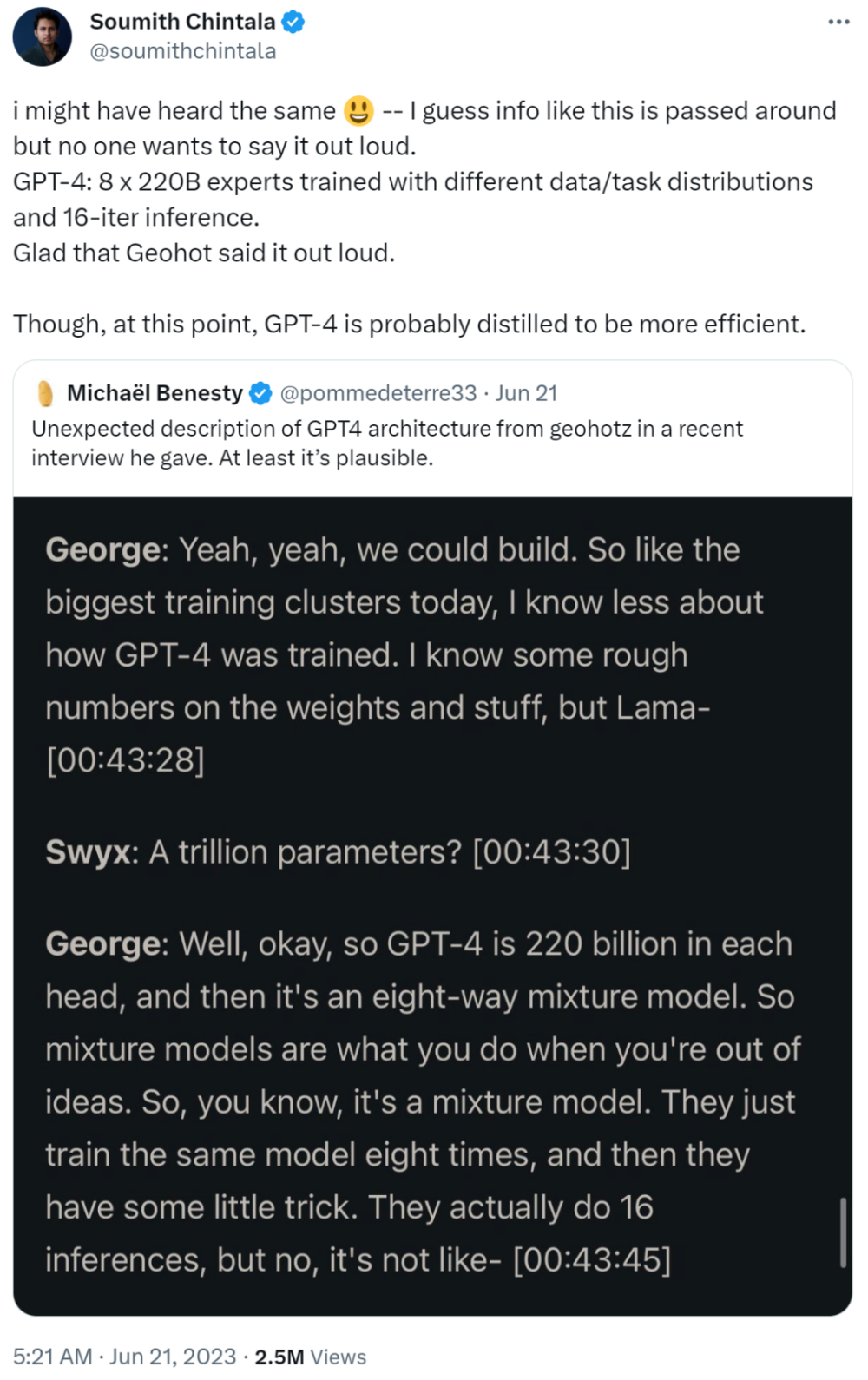Open the three-dot more options menu
The image size is (868, 1380).
[838, 22]
